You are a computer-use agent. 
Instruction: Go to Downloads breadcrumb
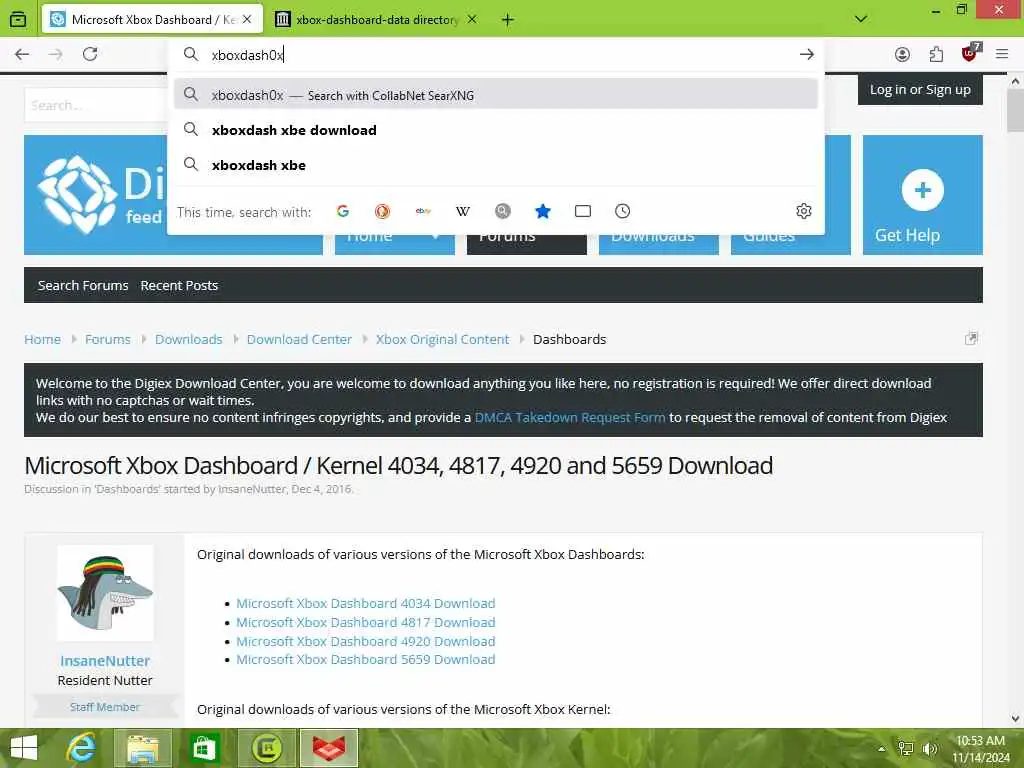189,339
